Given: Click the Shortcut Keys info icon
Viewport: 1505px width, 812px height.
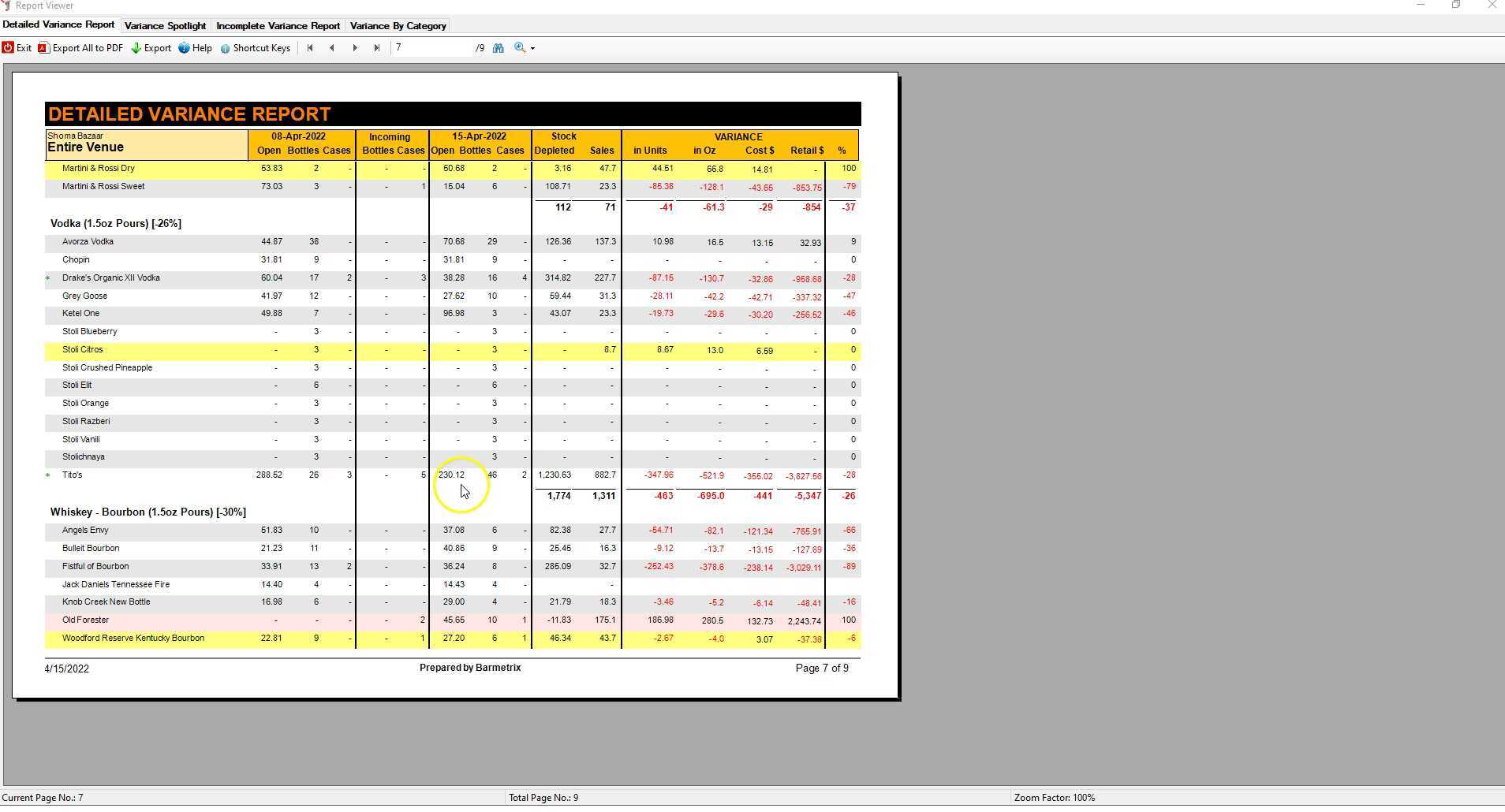Looking at the screenshot, I should 224,47.
